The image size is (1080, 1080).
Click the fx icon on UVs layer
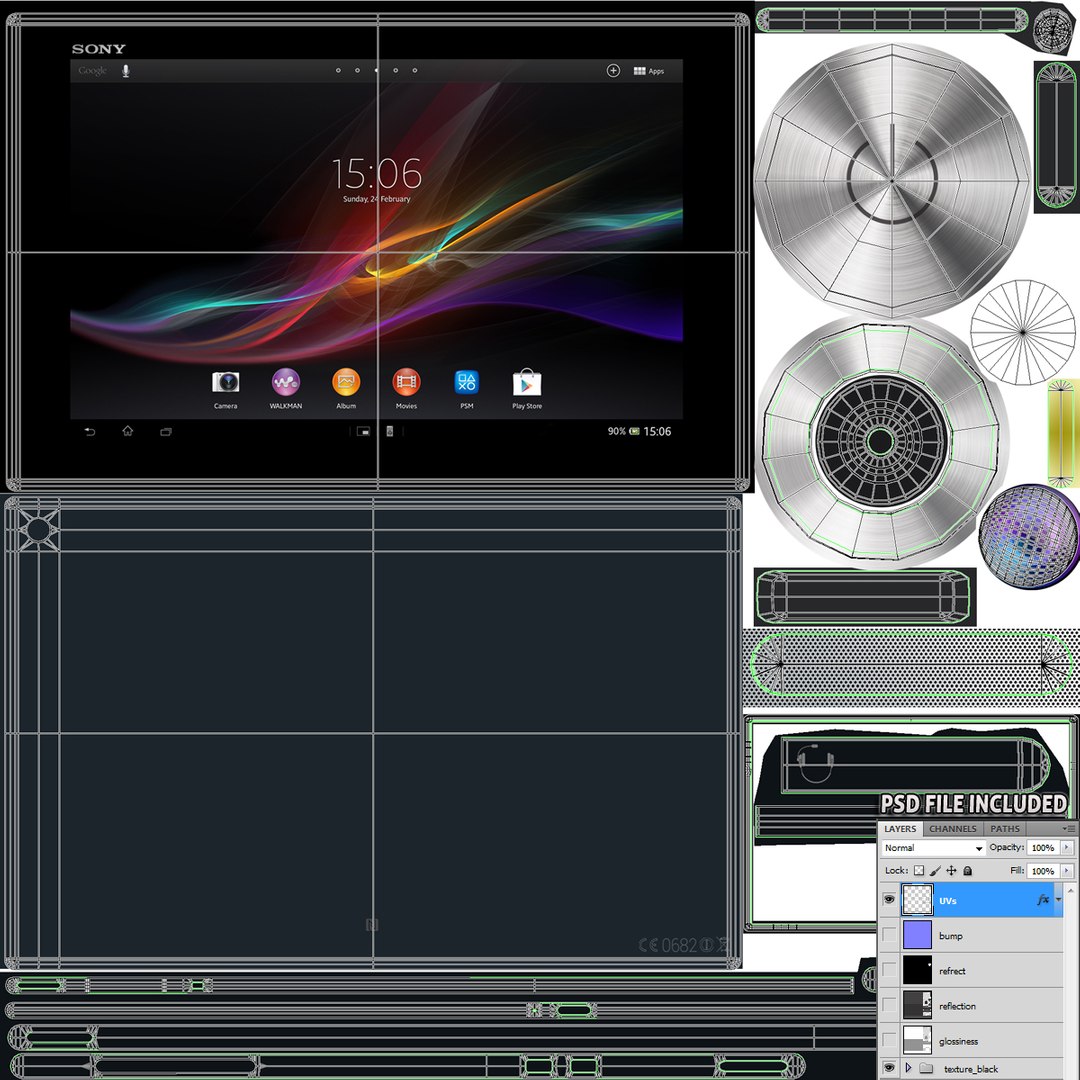(x=1043, y=900)
